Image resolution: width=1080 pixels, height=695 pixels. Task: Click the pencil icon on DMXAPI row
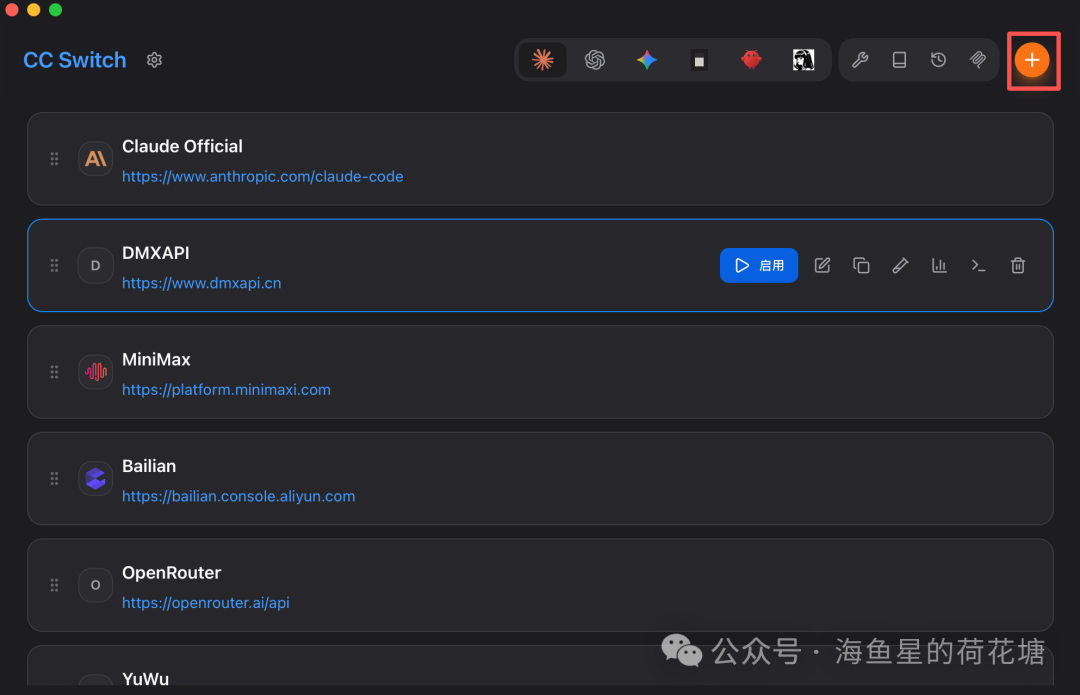(900, 265)
